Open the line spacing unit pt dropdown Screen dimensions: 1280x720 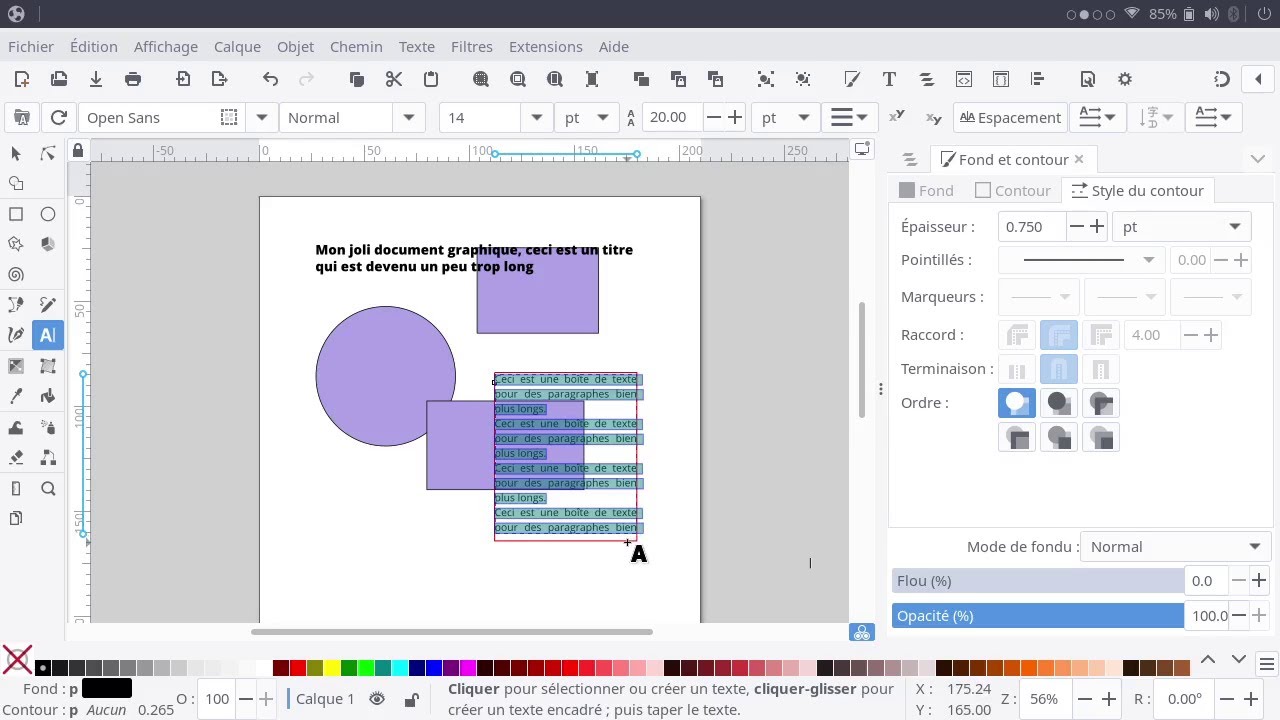785,117
